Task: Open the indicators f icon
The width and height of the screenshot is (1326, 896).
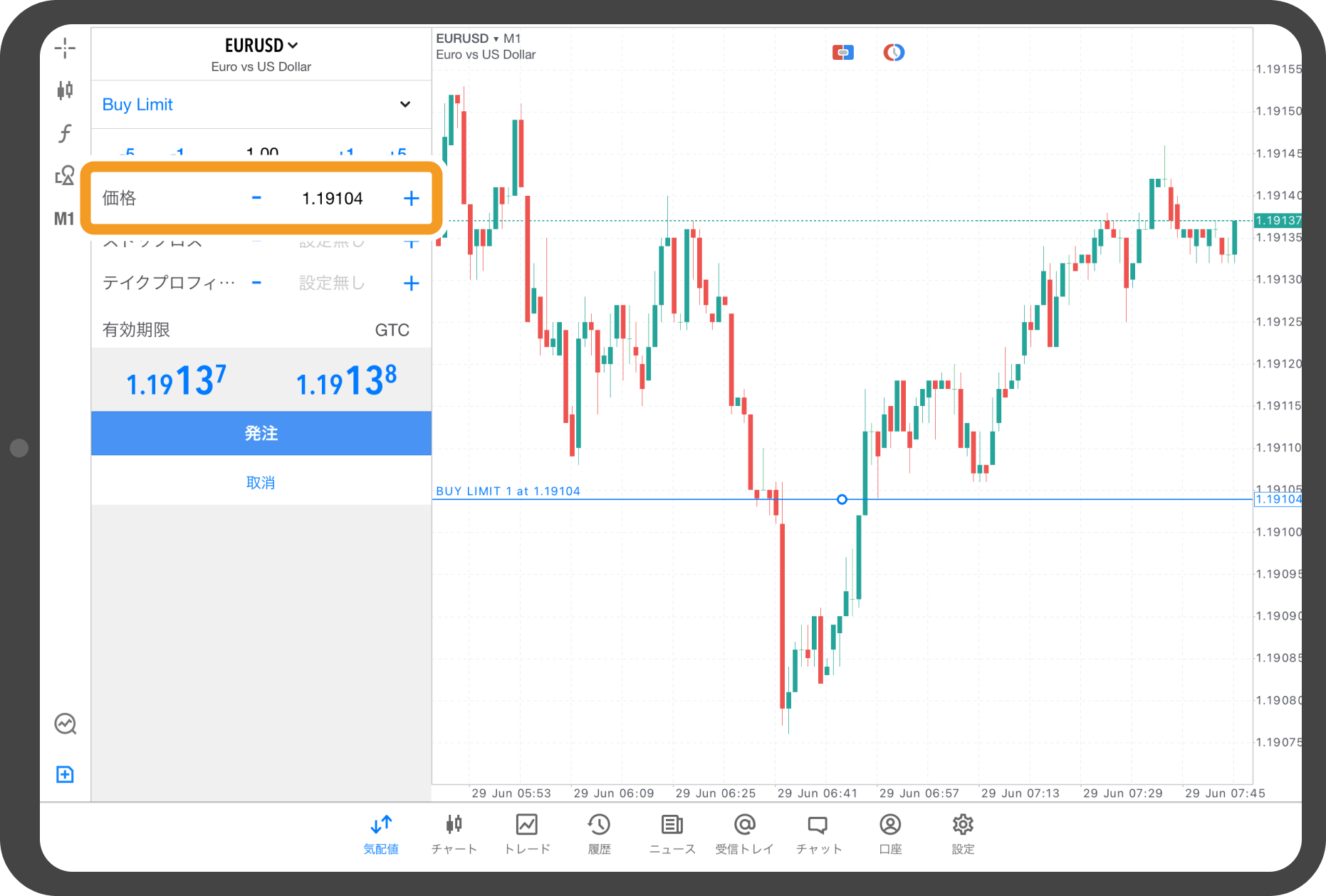Action: pos(65,133)
